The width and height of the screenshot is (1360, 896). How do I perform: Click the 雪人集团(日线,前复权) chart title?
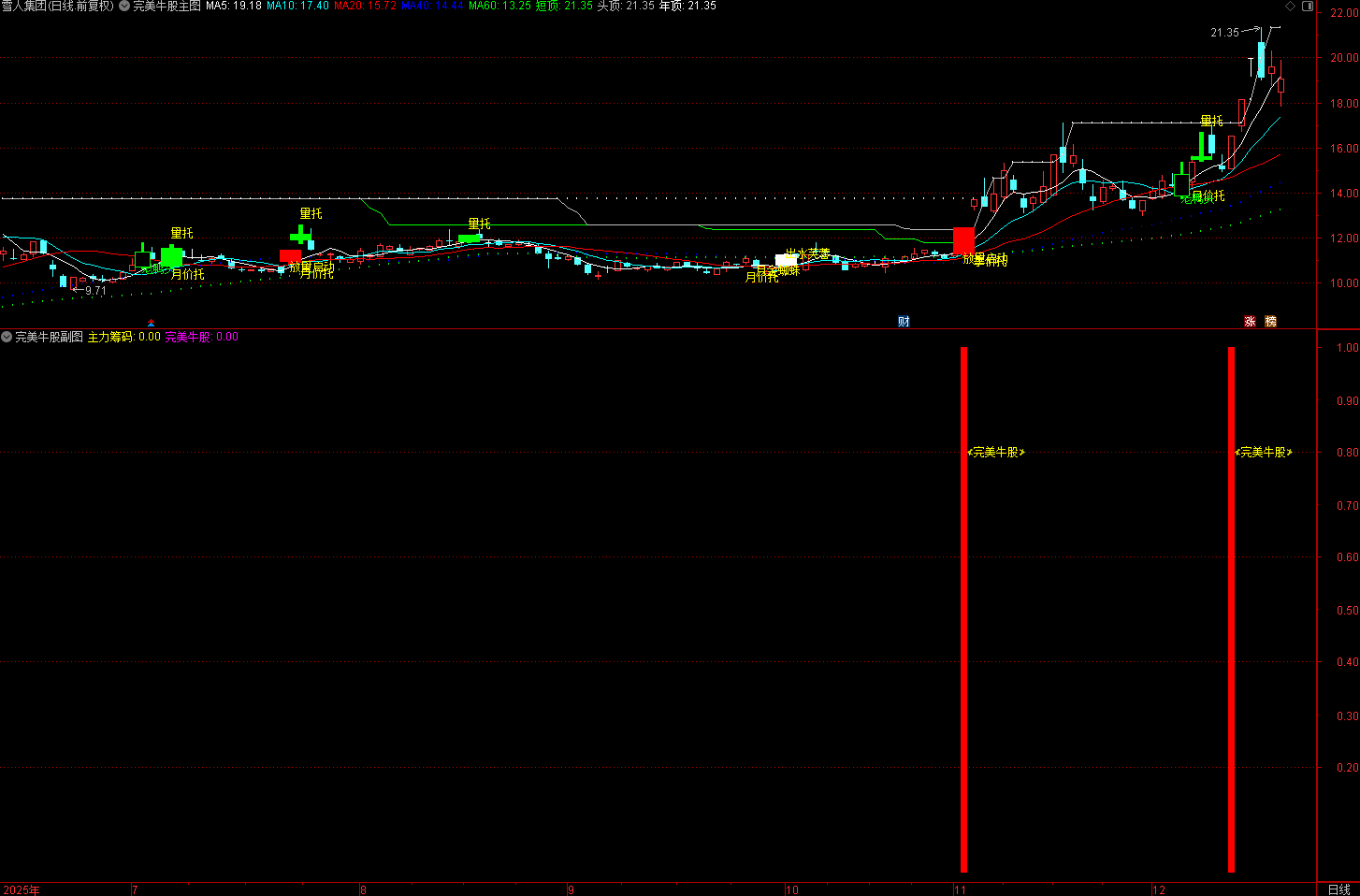[57, 6]
